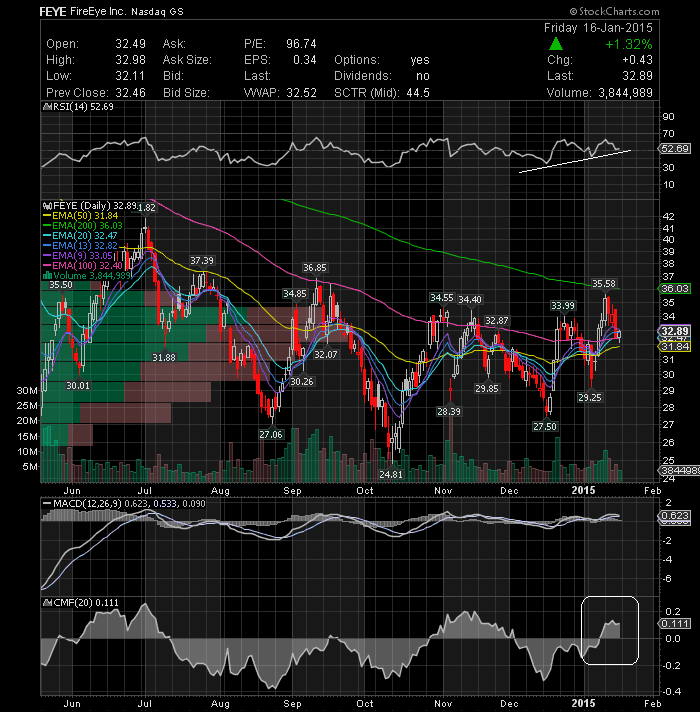Click the 37.39 peak price label
700x712 pixels.
[202, 261]
